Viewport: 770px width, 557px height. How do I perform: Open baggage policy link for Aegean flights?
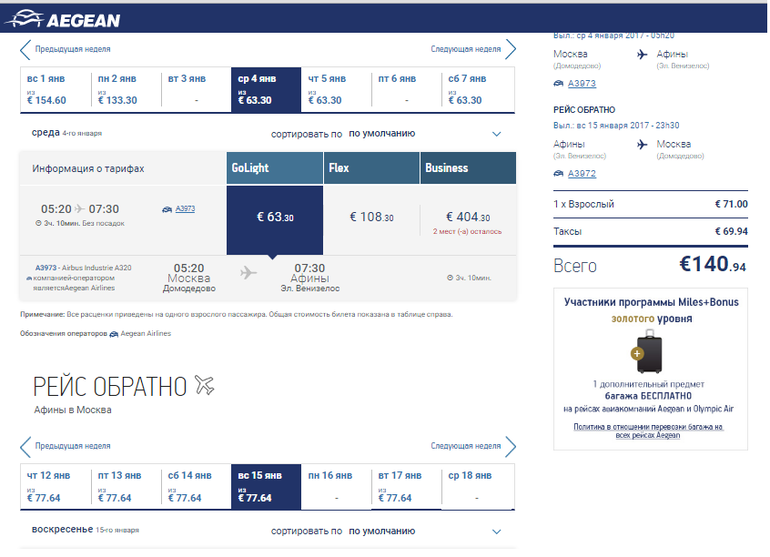(647, 430)
